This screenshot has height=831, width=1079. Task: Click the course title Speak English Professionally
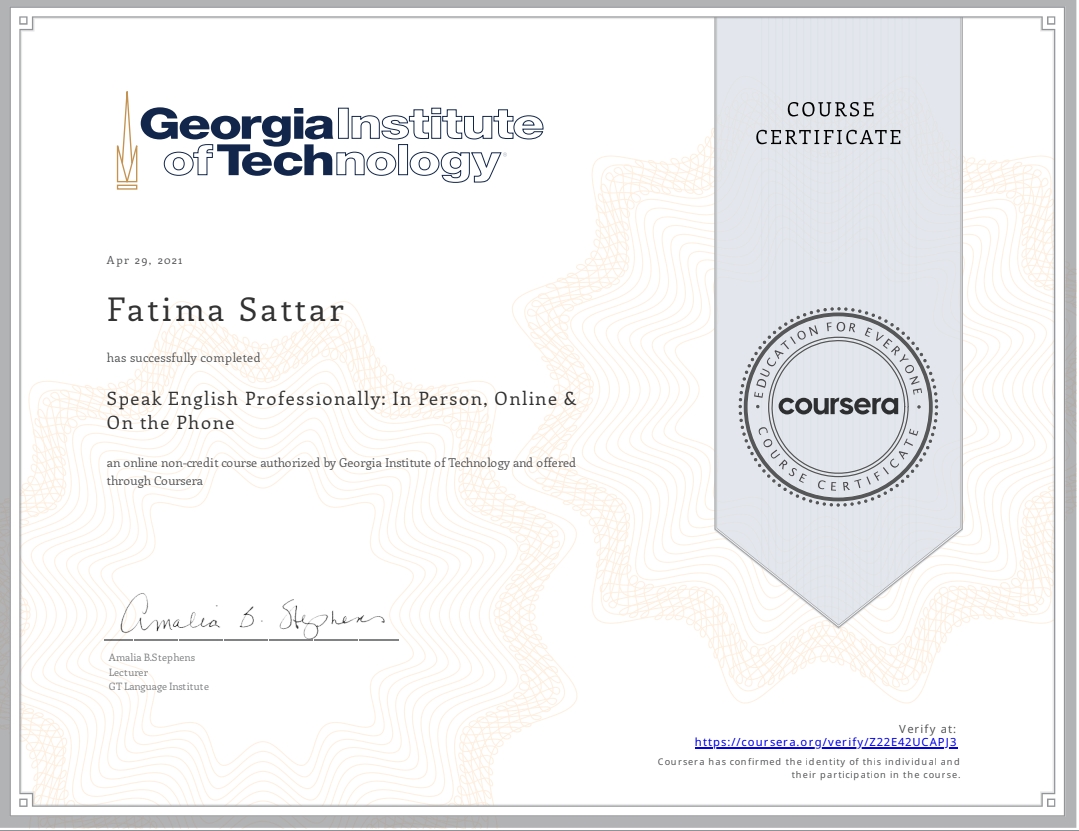pos(341,411)
